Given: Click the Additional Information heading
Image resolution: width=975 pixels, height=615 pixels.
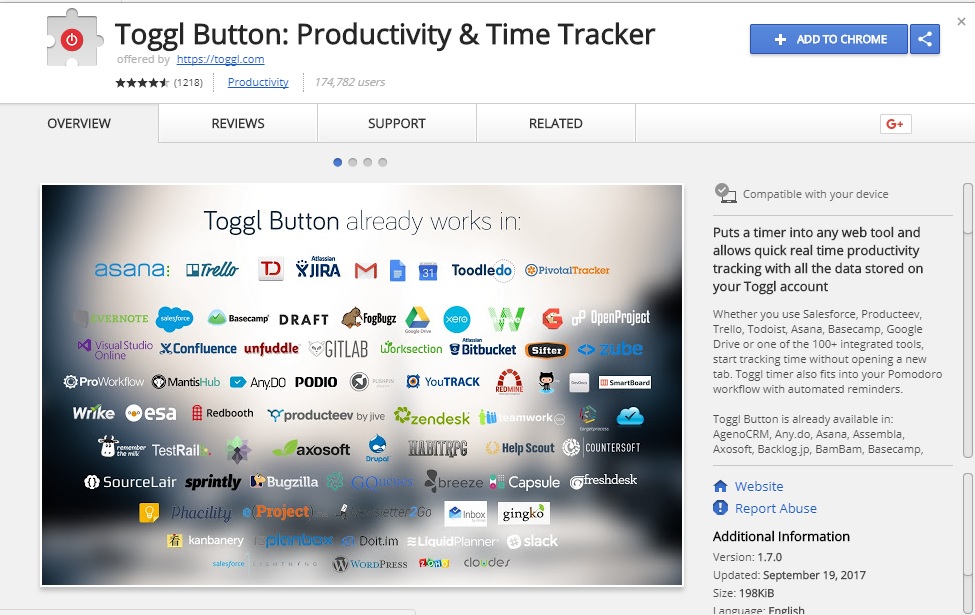Looking at the screenshot, I should tap(781, 537).
